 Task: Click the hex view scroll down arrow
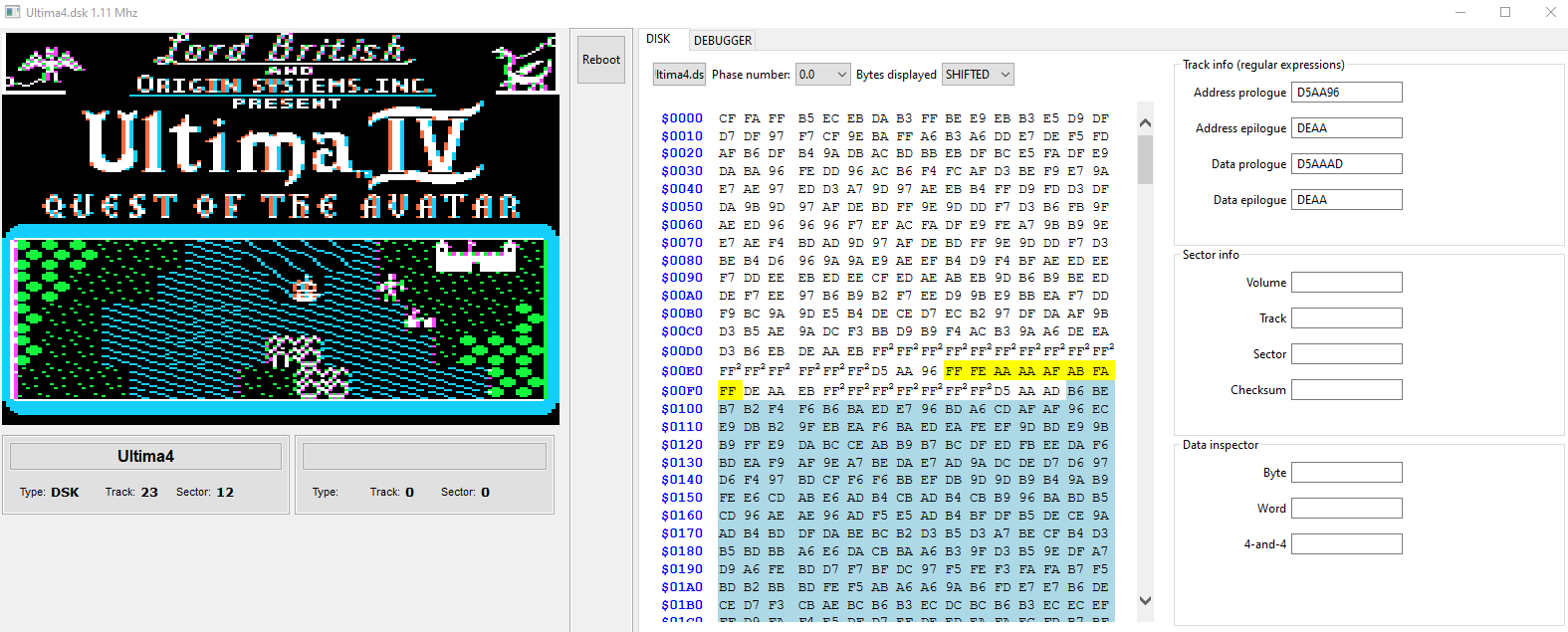coord(1145,600)
